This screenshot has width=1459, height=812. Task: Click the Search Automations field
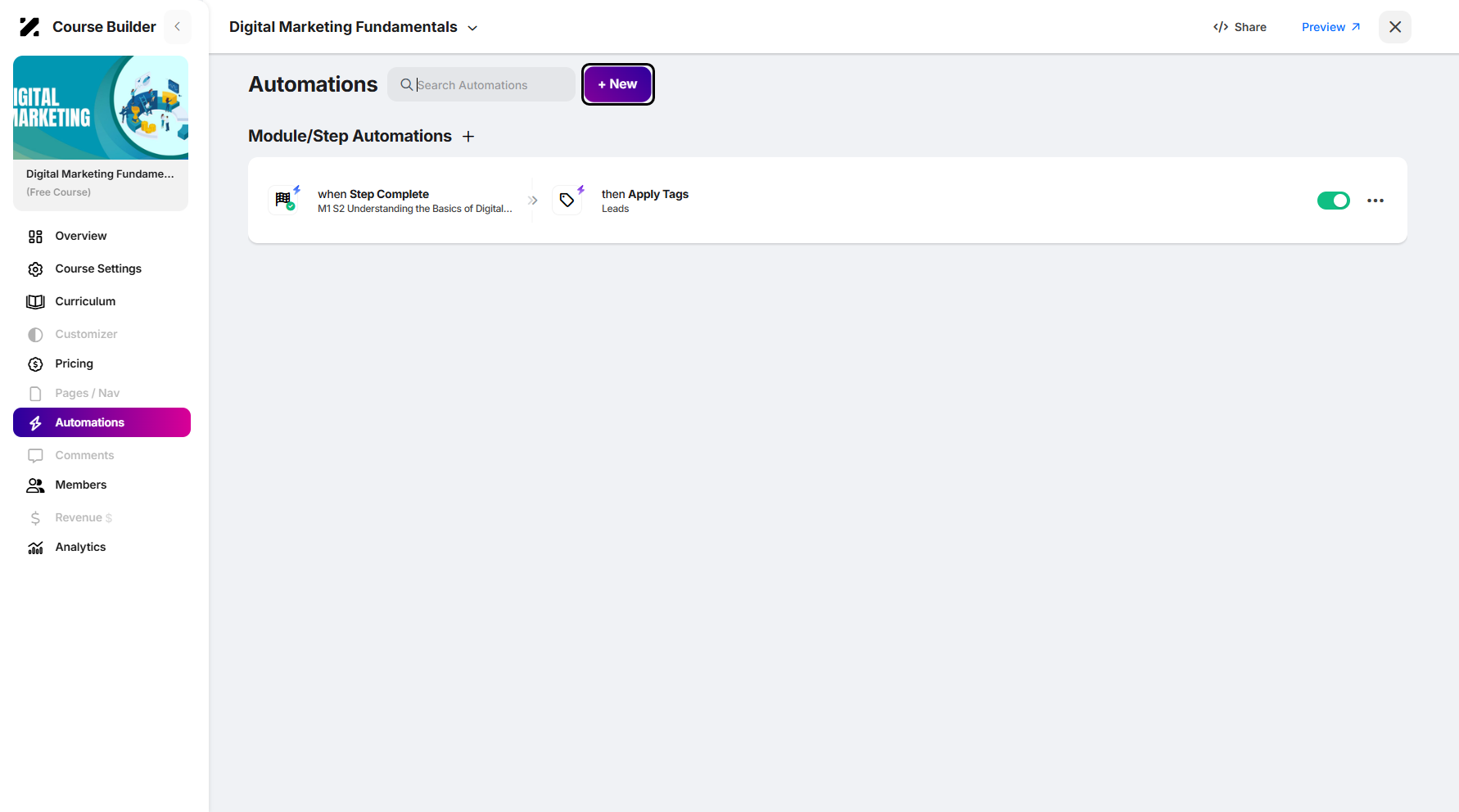point(481,84)
